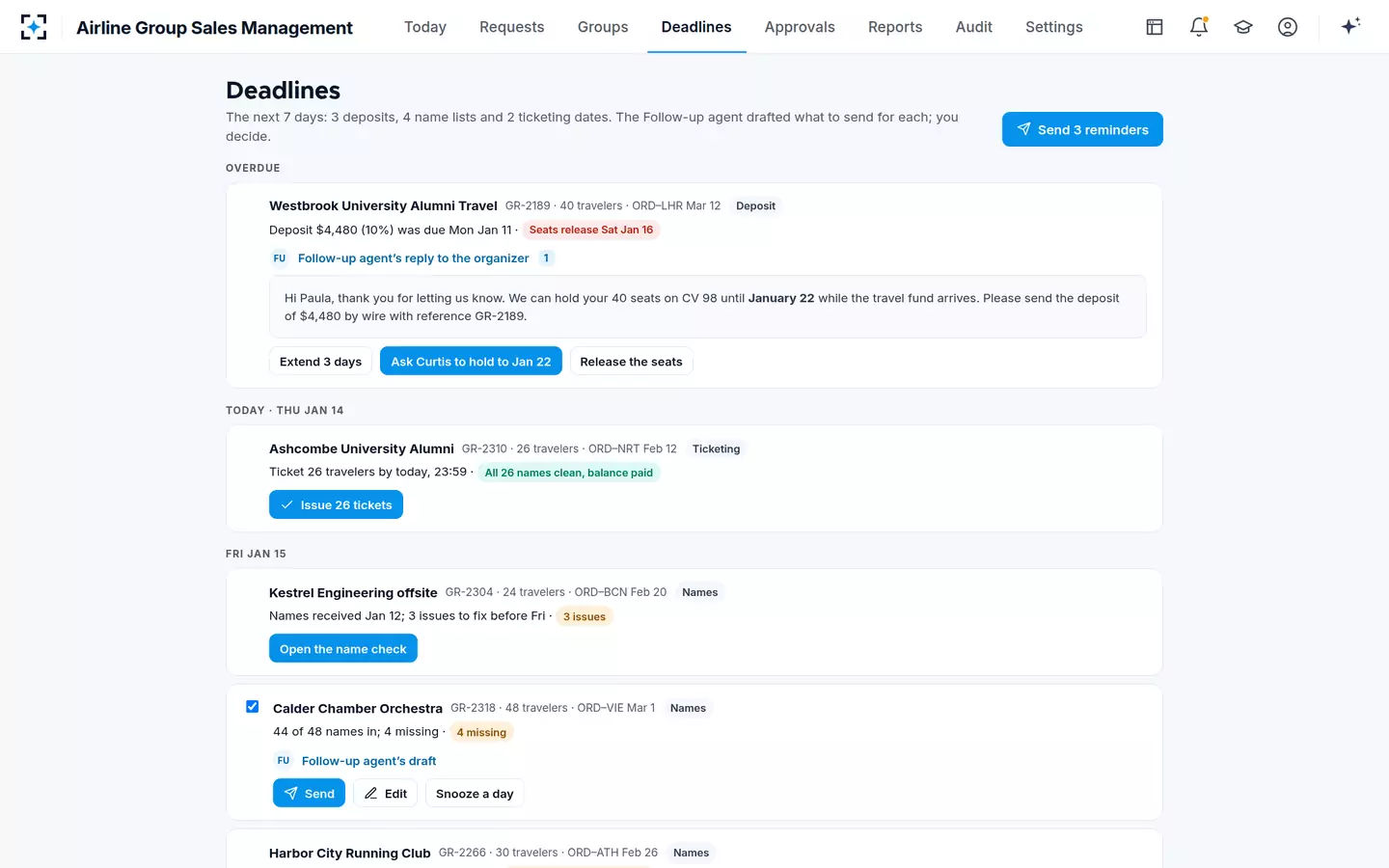Click the FU avatar beside the organizer reply

(280, 258)
